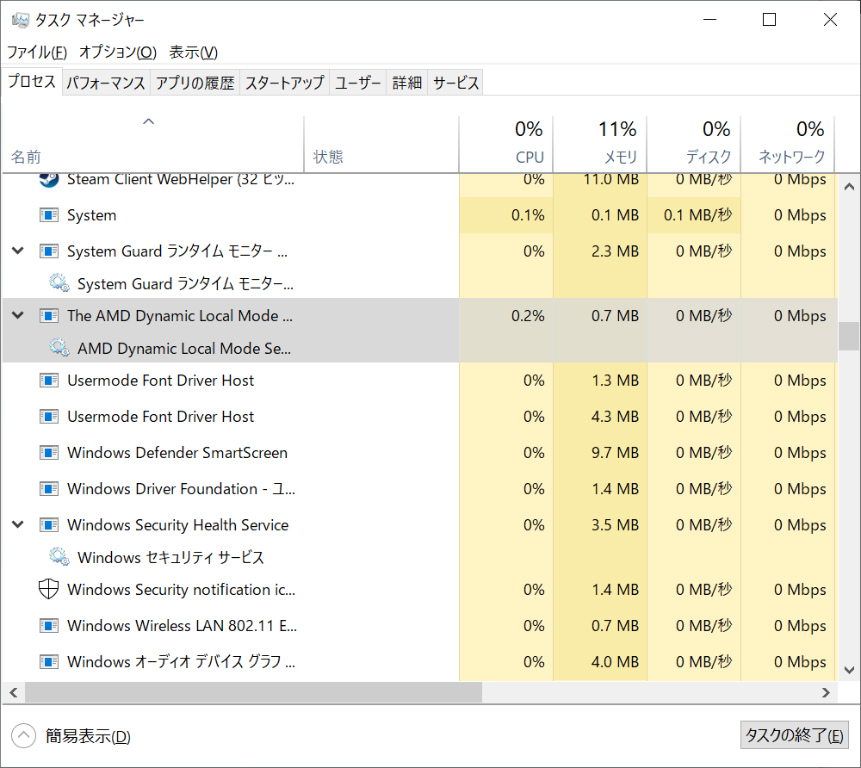Click the Windows Wireless LAN 802.11 icon

tap(49, 626)
